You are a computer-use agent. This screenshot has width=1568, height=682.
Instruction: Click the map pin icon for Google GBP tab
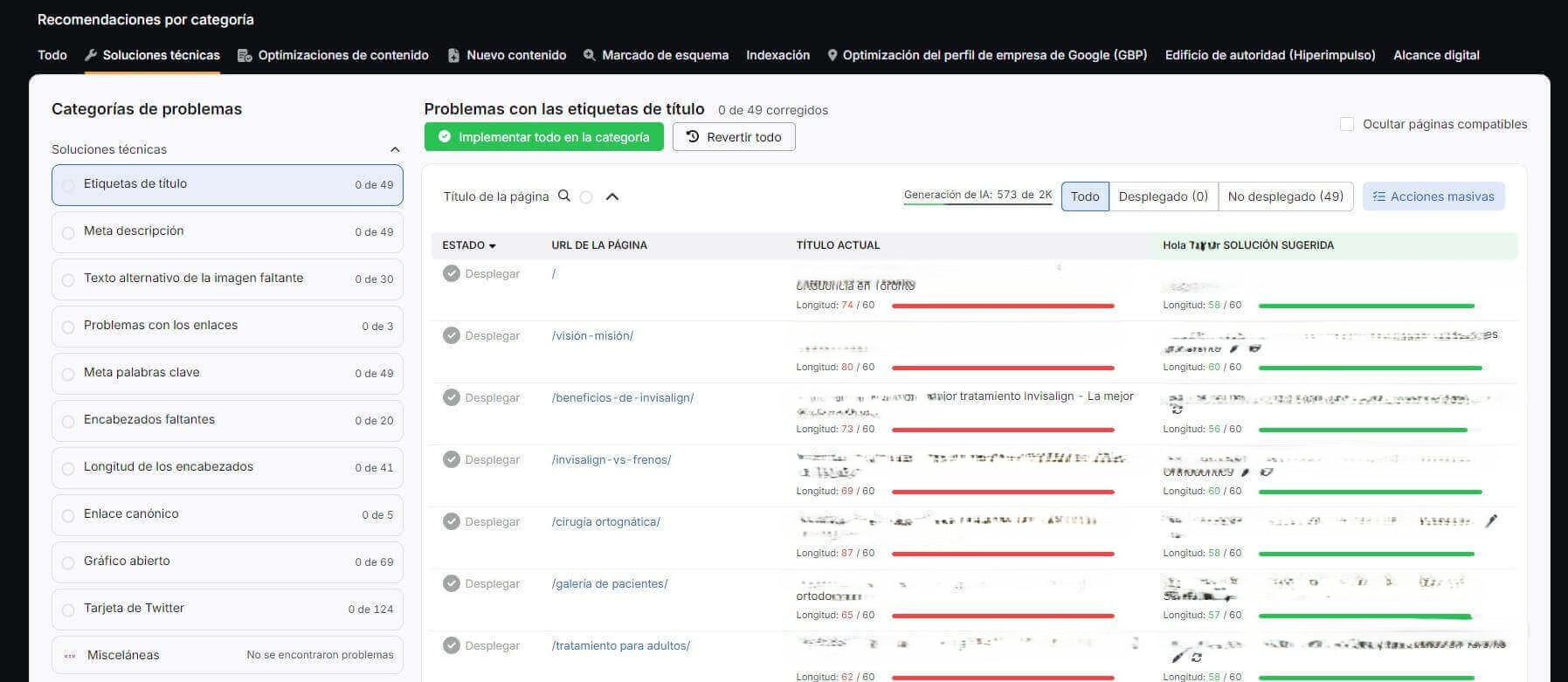(x=832, y=55)
